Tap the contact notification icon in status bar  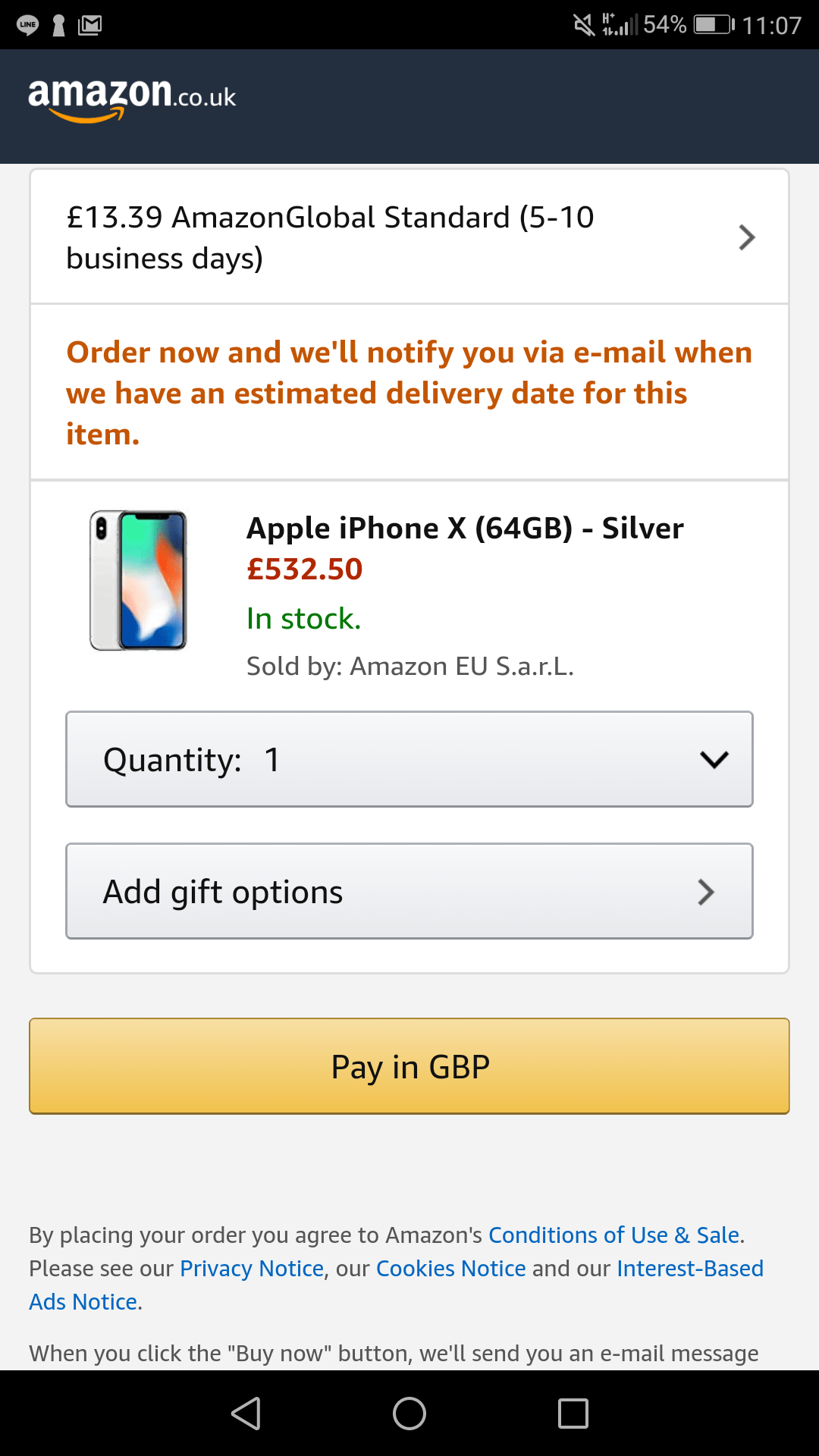(x=61, y=23)
